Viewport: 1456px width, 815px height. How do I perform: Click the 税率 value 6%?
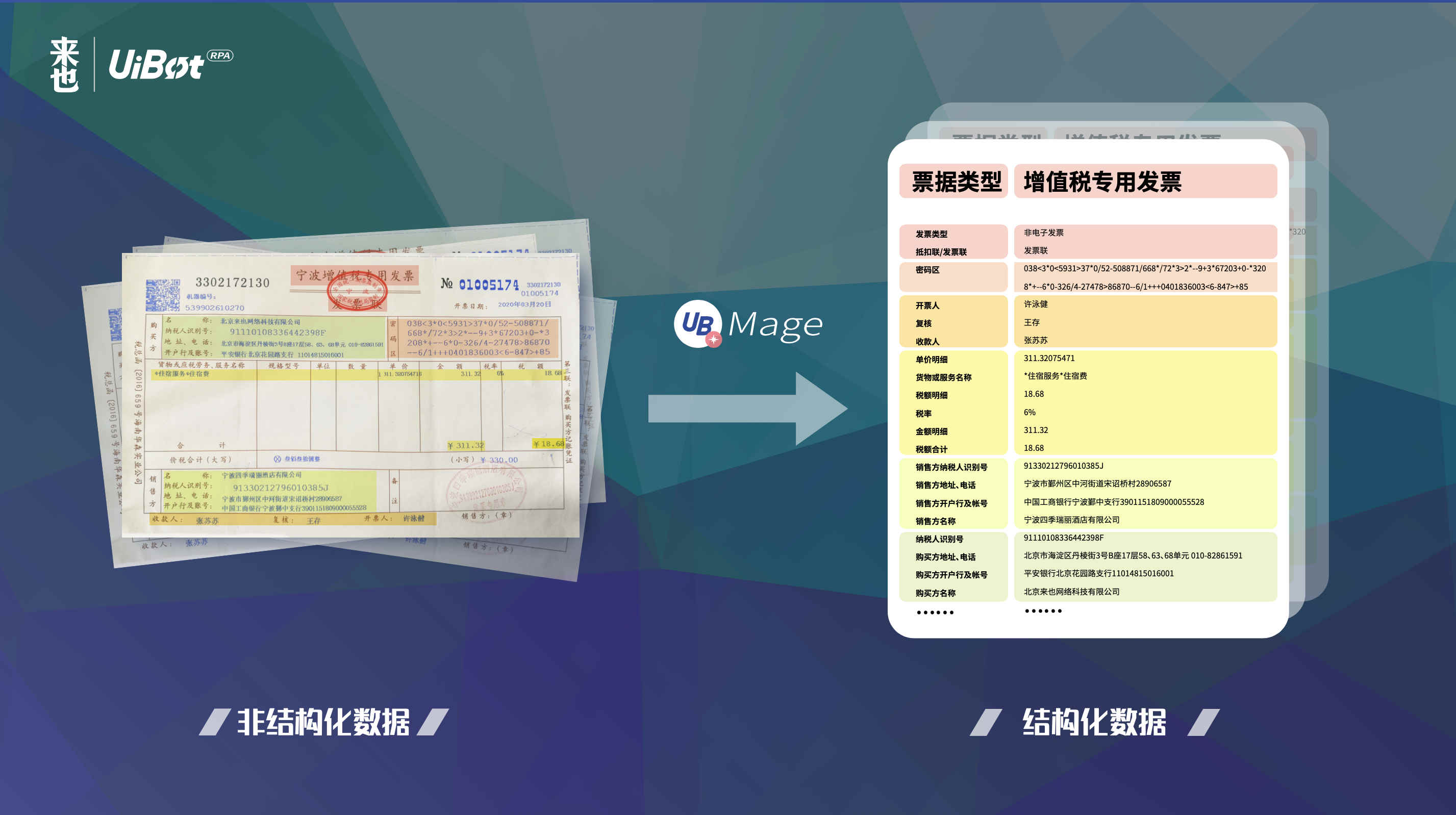pos(1030,412)
